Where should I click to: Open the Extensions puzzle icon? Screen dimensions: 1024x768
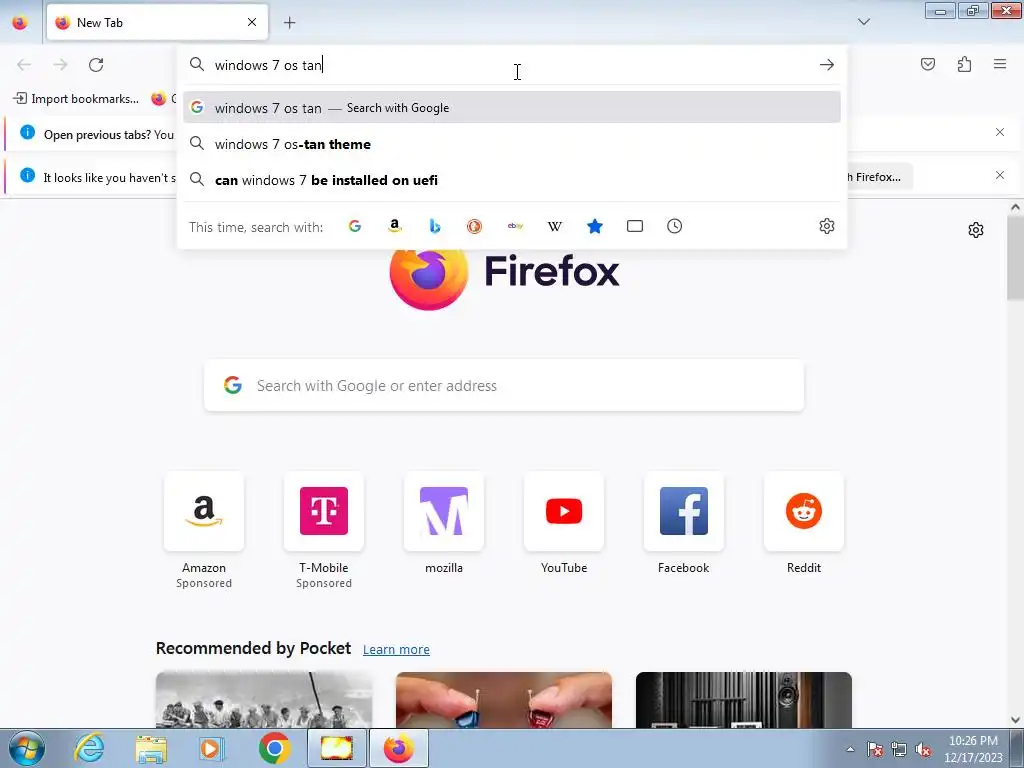point(964,64)
